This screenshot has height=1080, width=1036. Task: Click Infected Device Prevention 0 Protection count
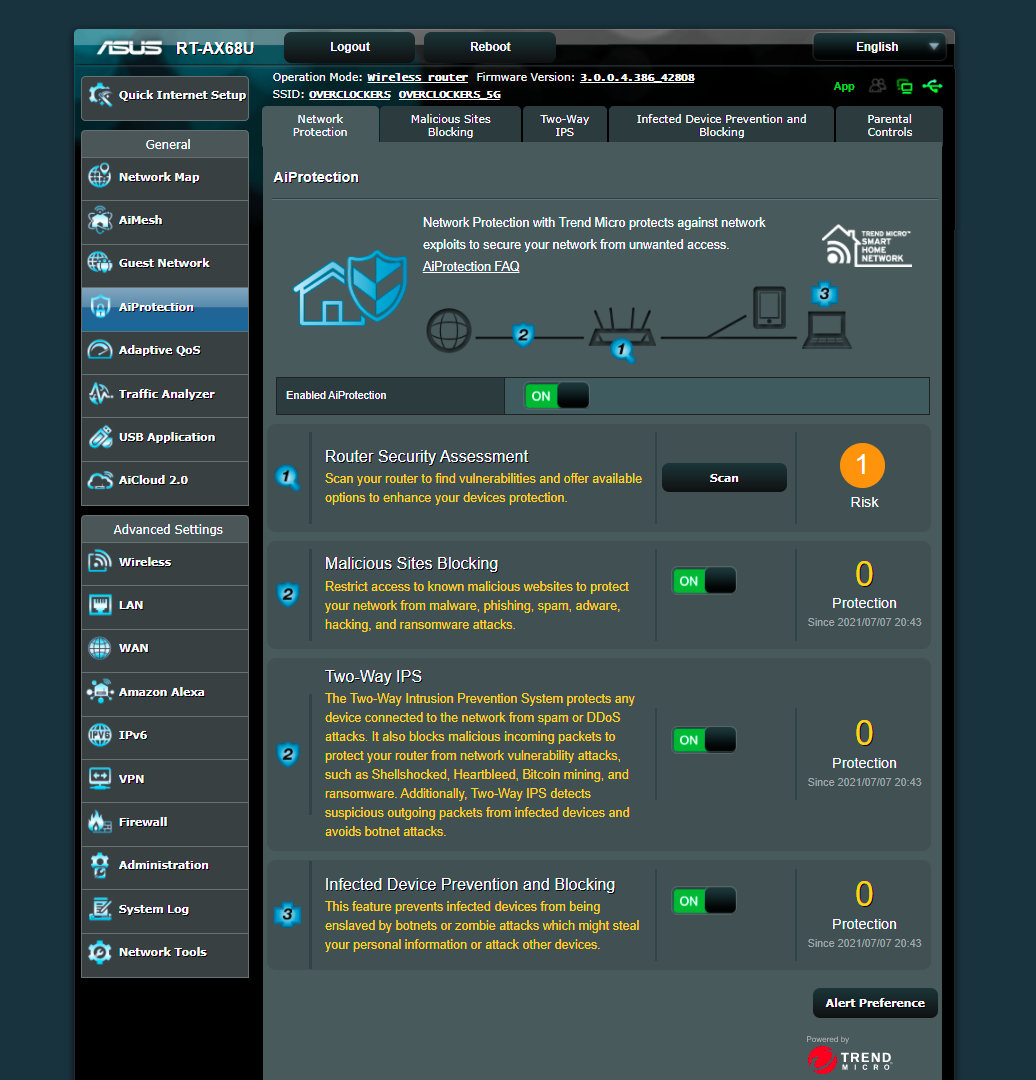(x=864, y=894)
